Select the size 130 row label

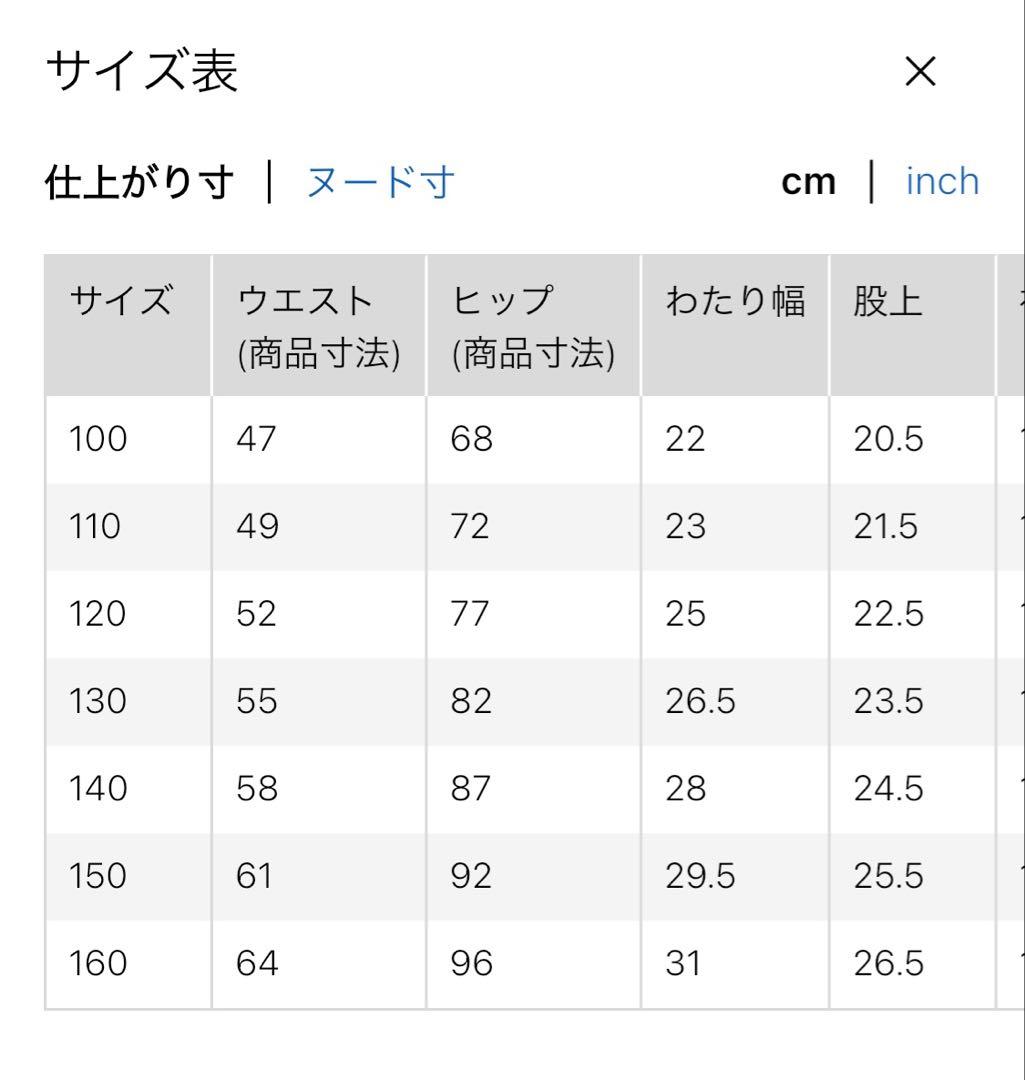[98, 701]
